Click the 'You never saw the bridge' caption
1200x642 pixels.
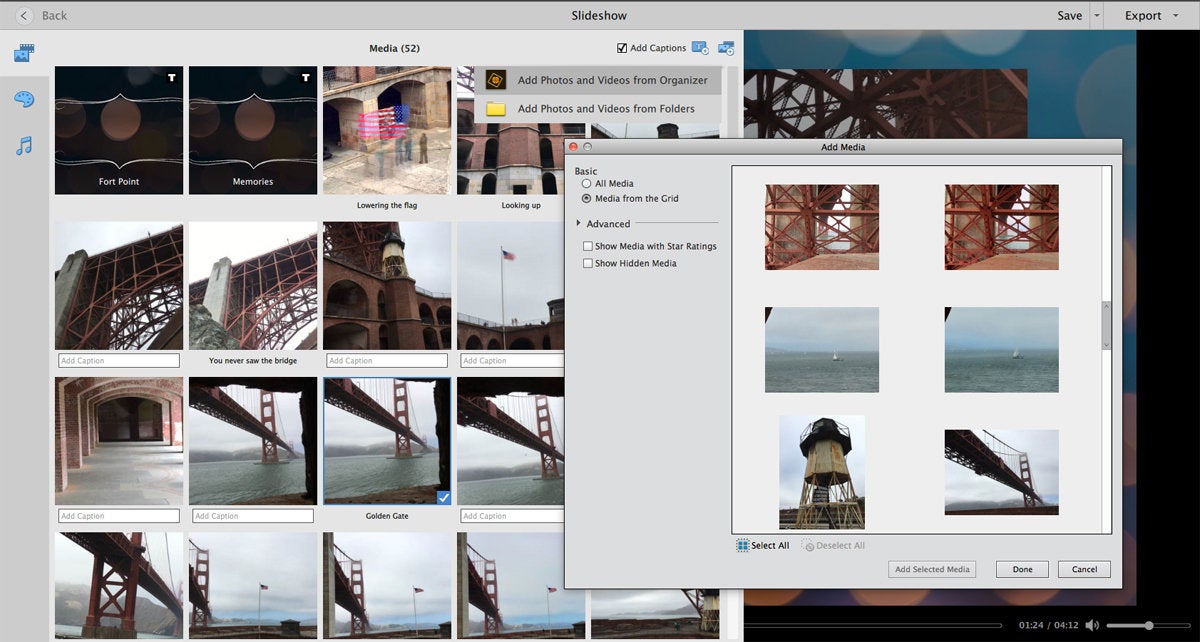tap(253, 361)
